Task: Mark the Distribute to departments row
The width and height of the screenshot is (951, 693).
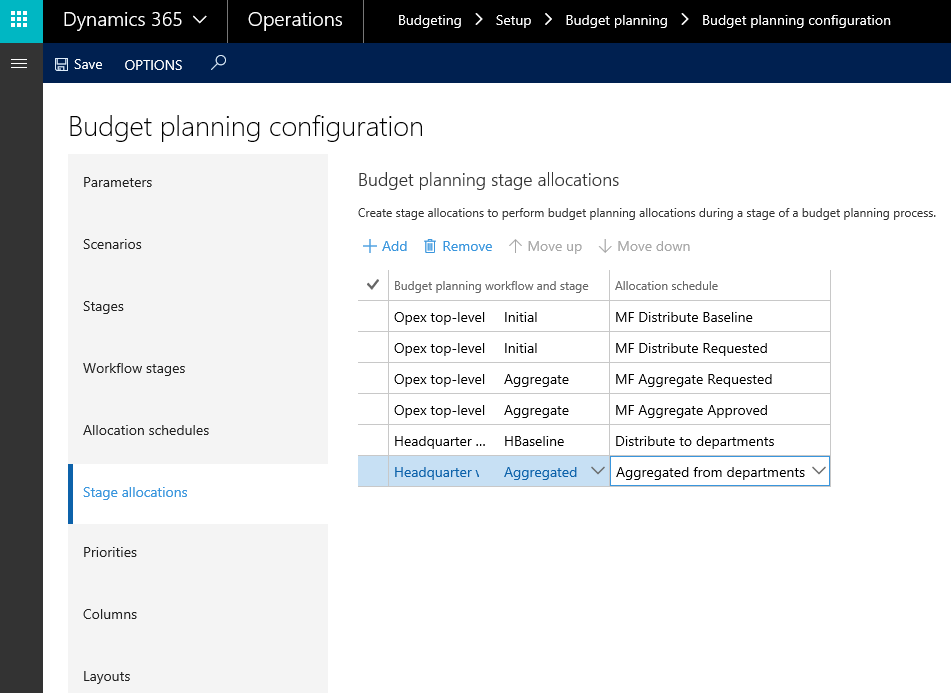Action: [x=373, y=441]
